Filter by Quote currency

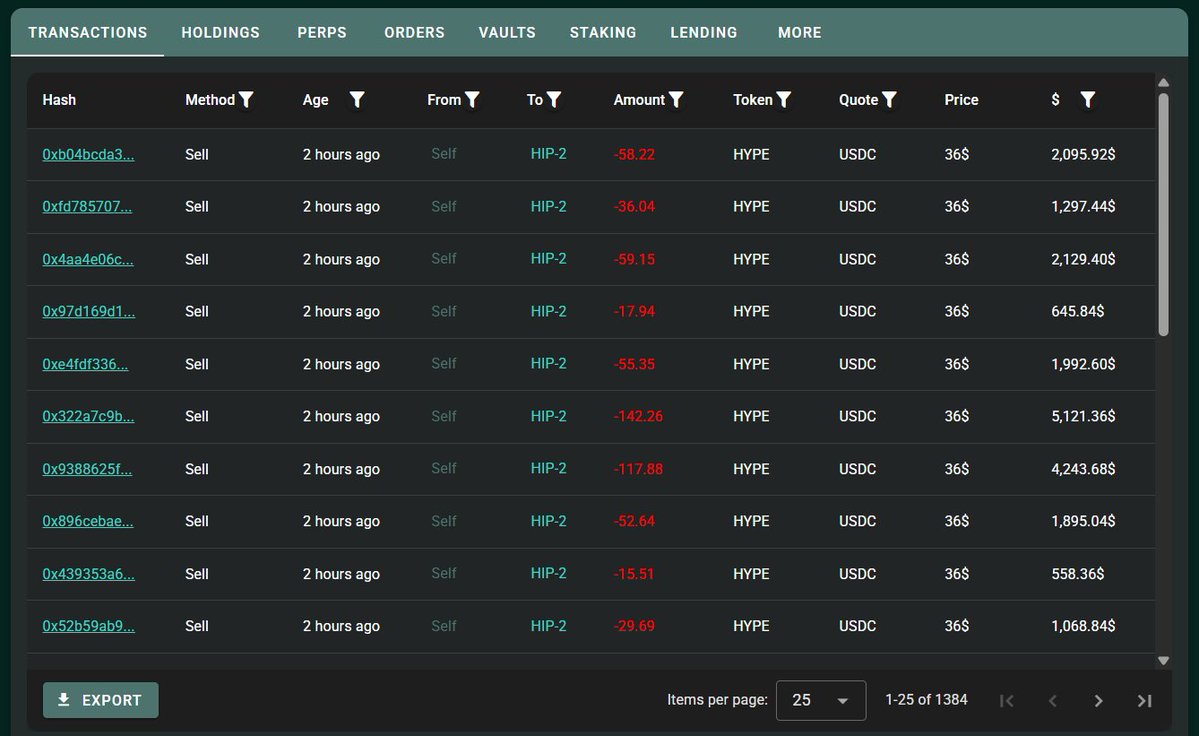[889, 100]
